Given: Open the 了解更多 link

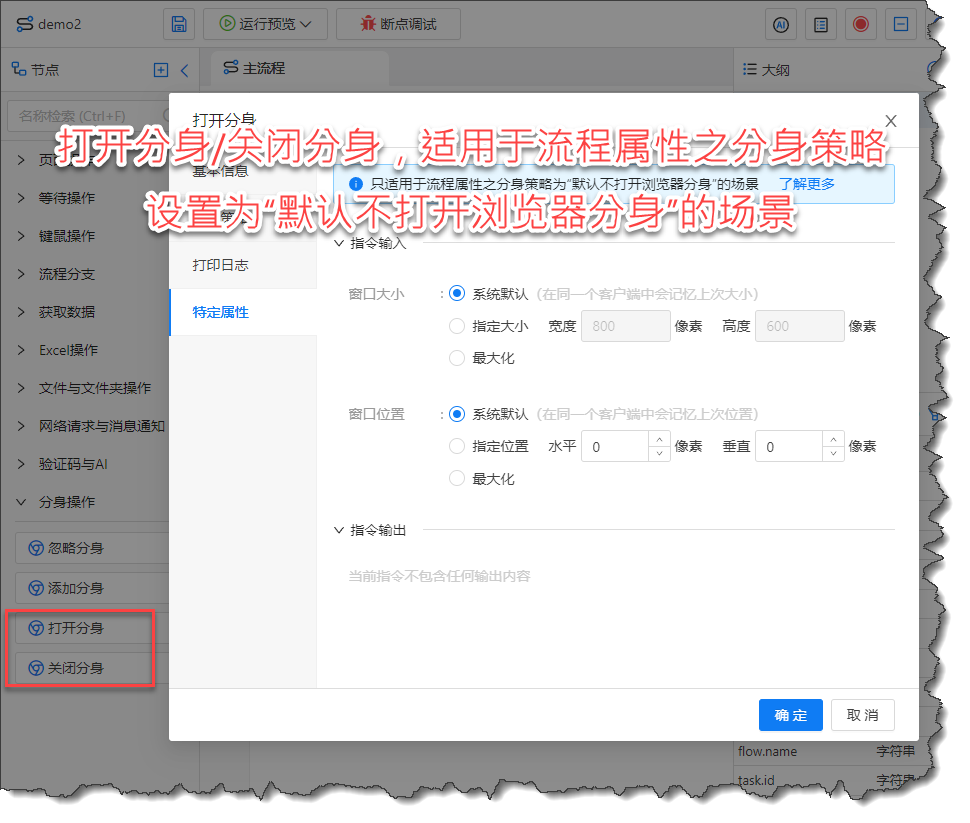Looking at the screenshot, I should [807, 184].
